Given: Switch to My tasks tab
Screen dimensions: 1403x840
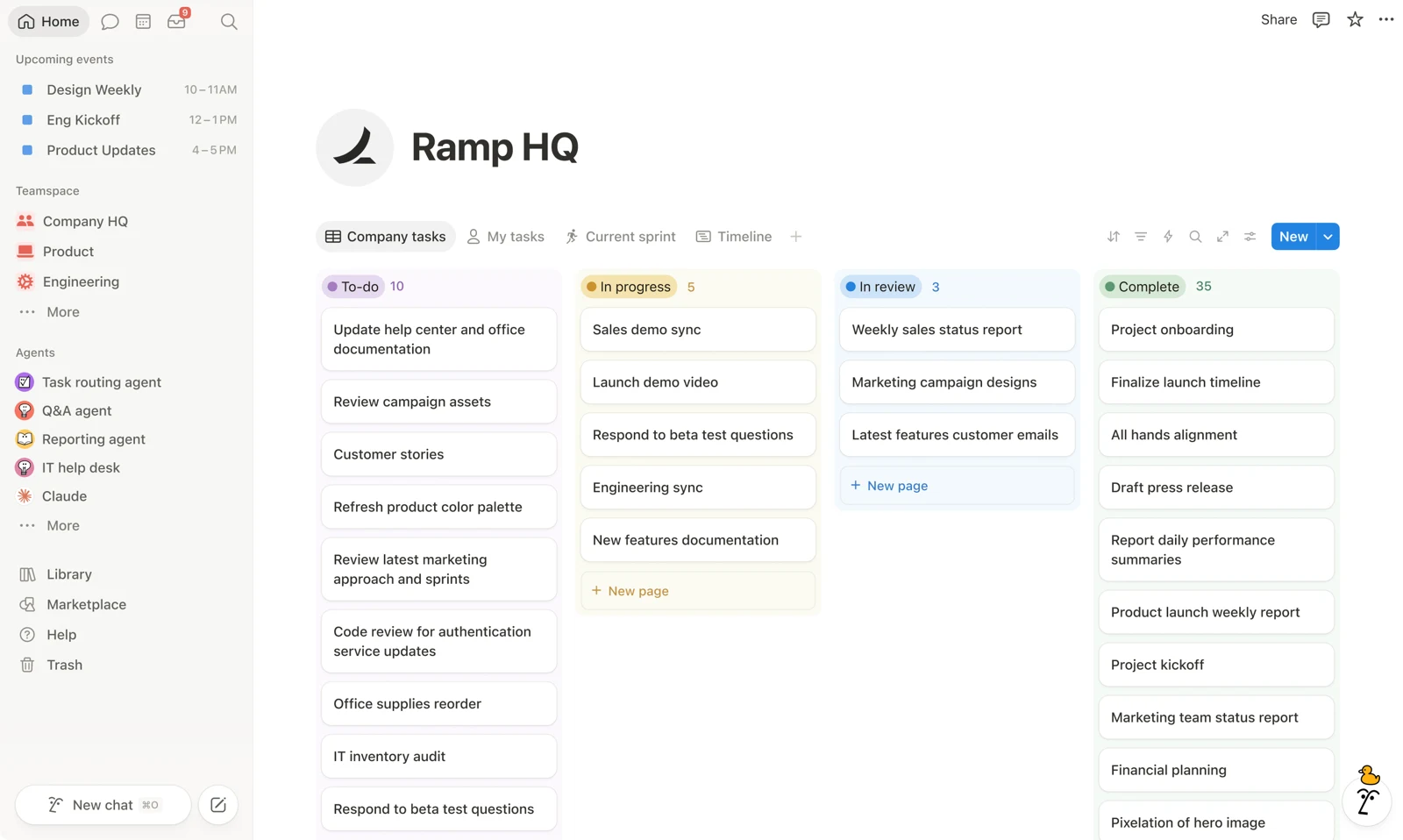Looking at the screenshot, I should click(505, 237).
